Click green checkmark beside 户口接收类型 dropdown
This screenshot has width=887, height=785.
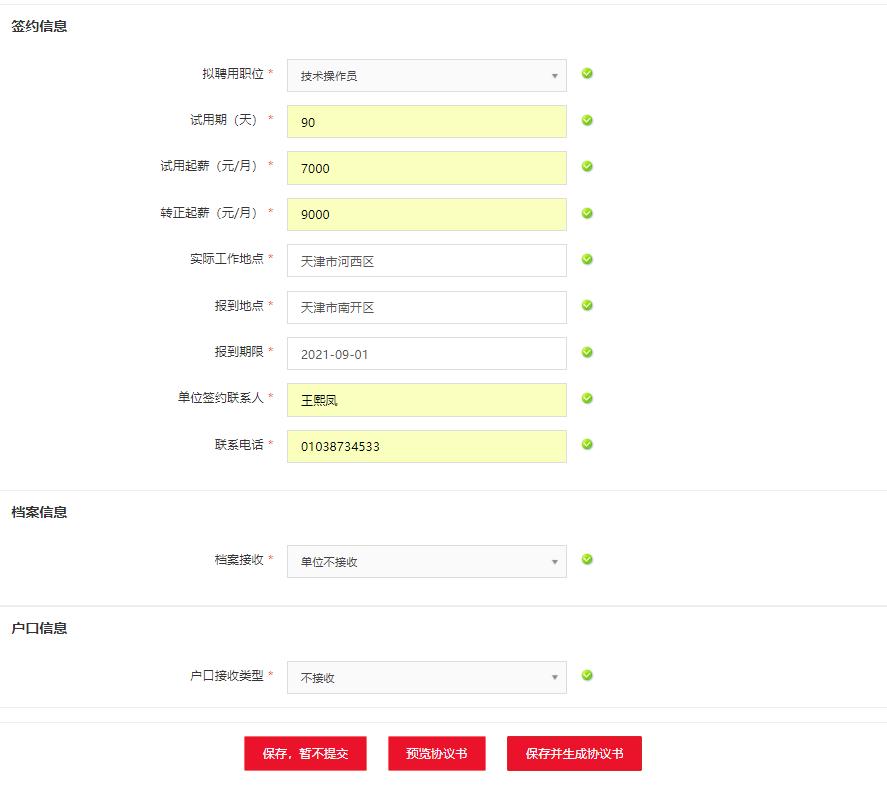(x=587, y=675)
